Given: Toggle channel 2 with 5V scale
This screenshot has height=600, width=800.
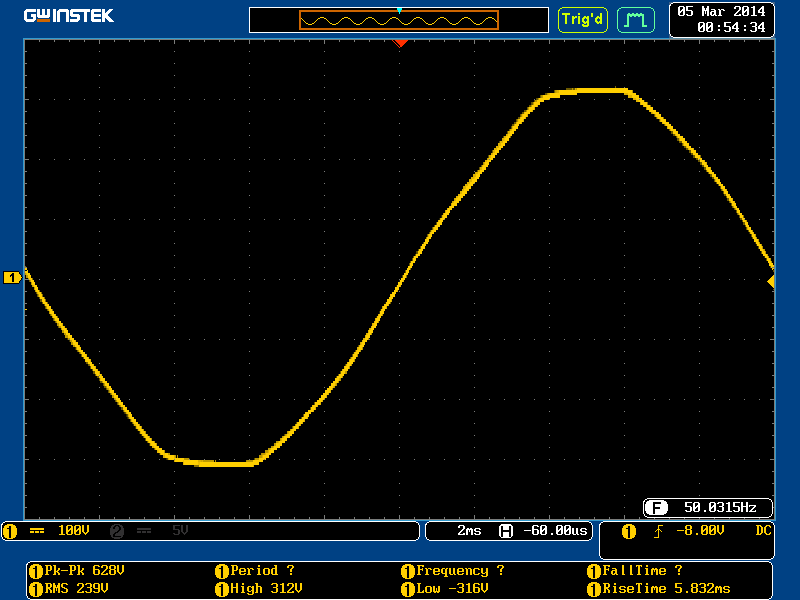Looking at the screenshot, I should tap(150, 531).
